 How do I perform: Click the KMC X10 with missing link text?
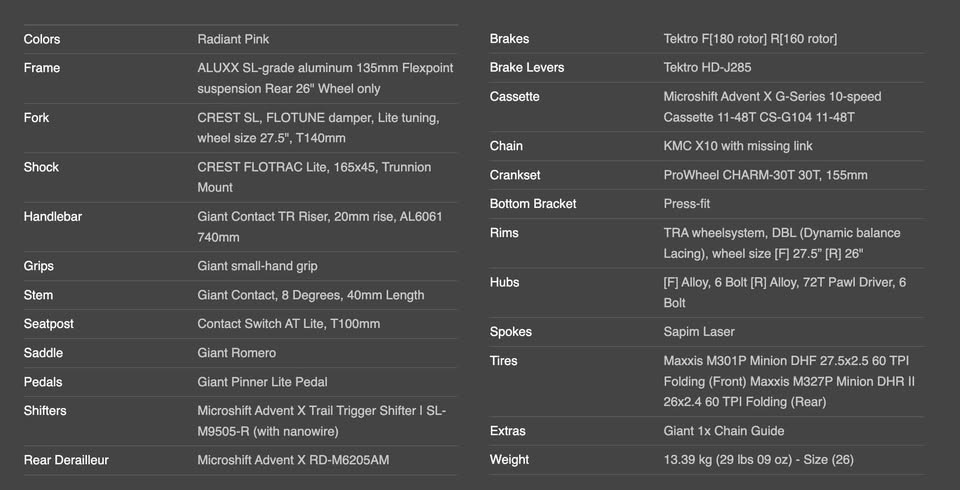[x=738, y=146]
